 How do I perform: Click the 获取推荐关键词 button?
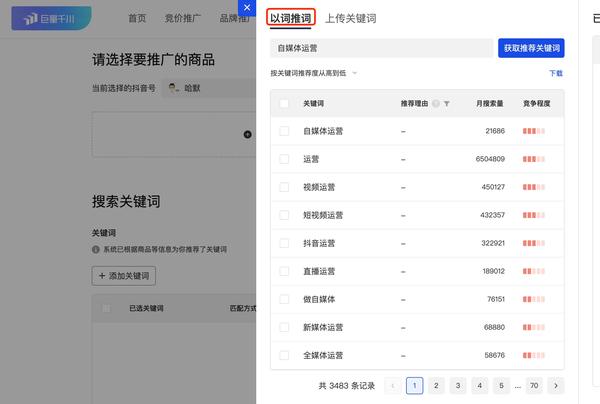[x=531, y=48]
